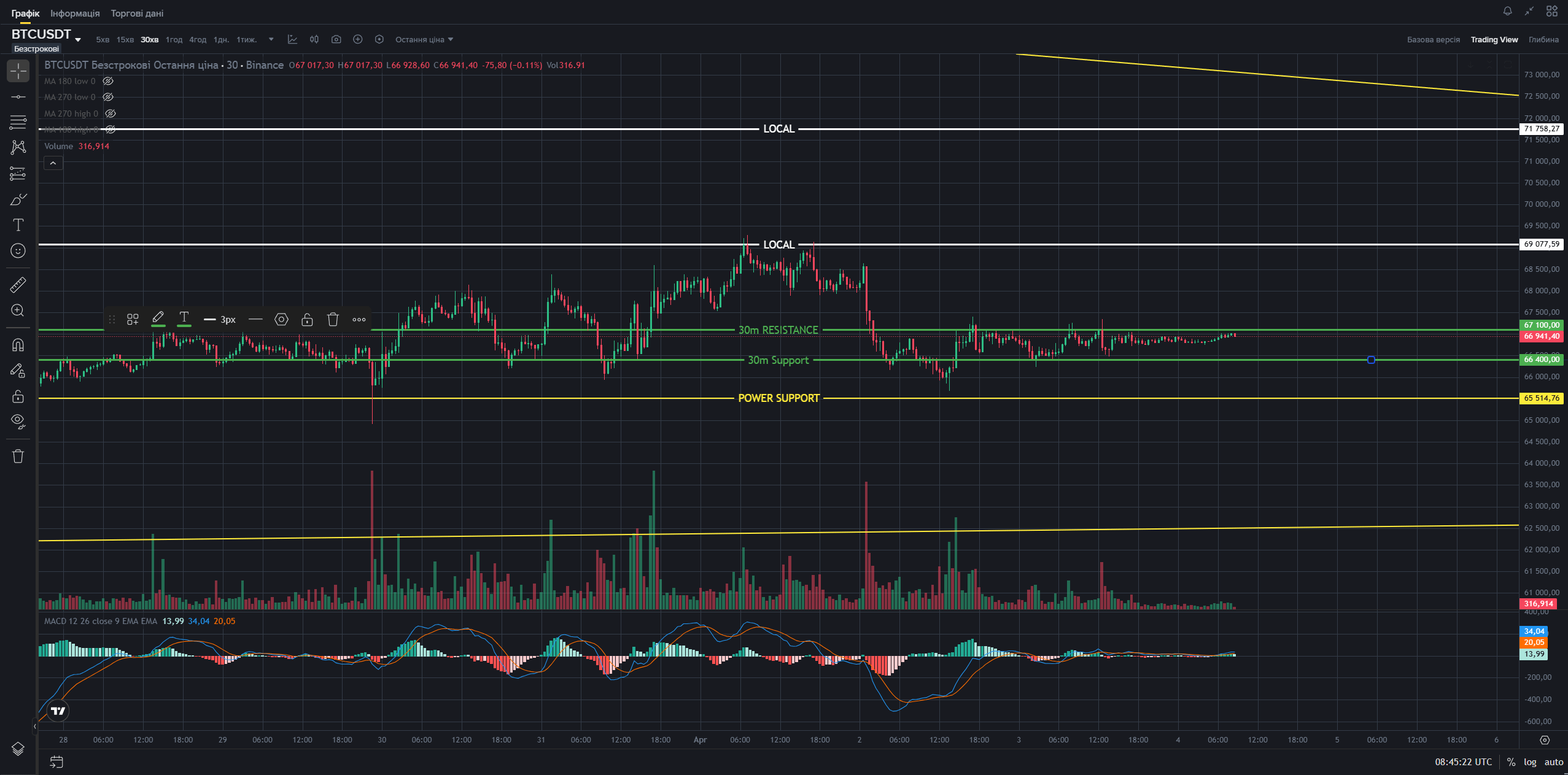
Task: Take chart snapshot with camera icon
Action: point(336,39)
